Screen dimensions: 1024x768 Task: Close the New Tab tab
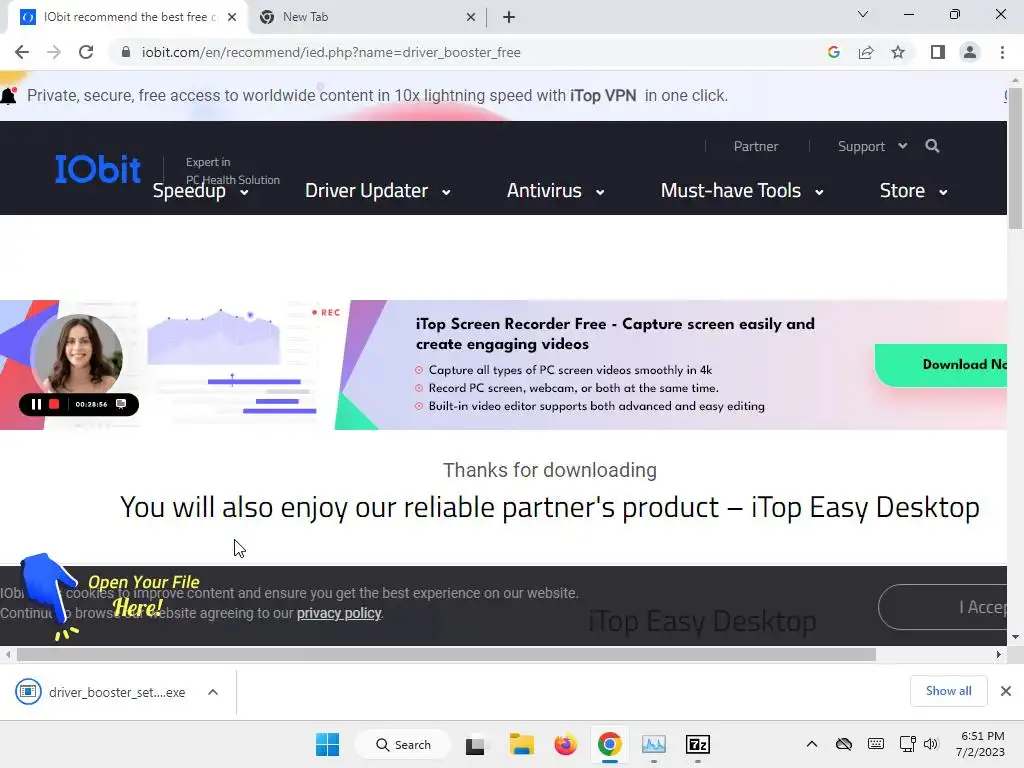[471, 17]
